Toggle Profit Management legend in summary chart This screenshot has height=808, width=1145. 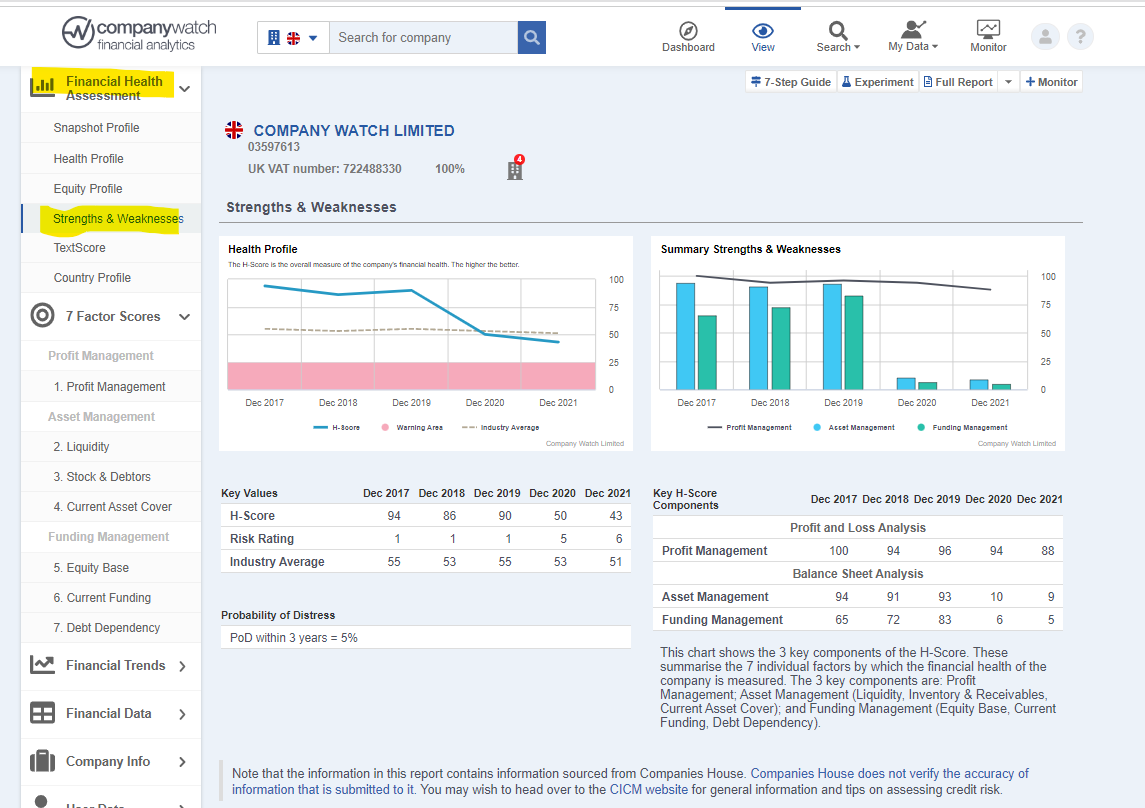coord(749,428)
